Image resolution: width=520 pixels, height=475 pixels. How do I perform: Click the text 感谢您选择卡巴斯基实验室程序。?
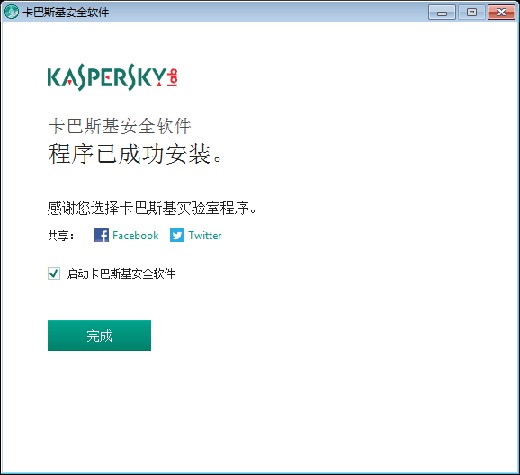[152, 208]
